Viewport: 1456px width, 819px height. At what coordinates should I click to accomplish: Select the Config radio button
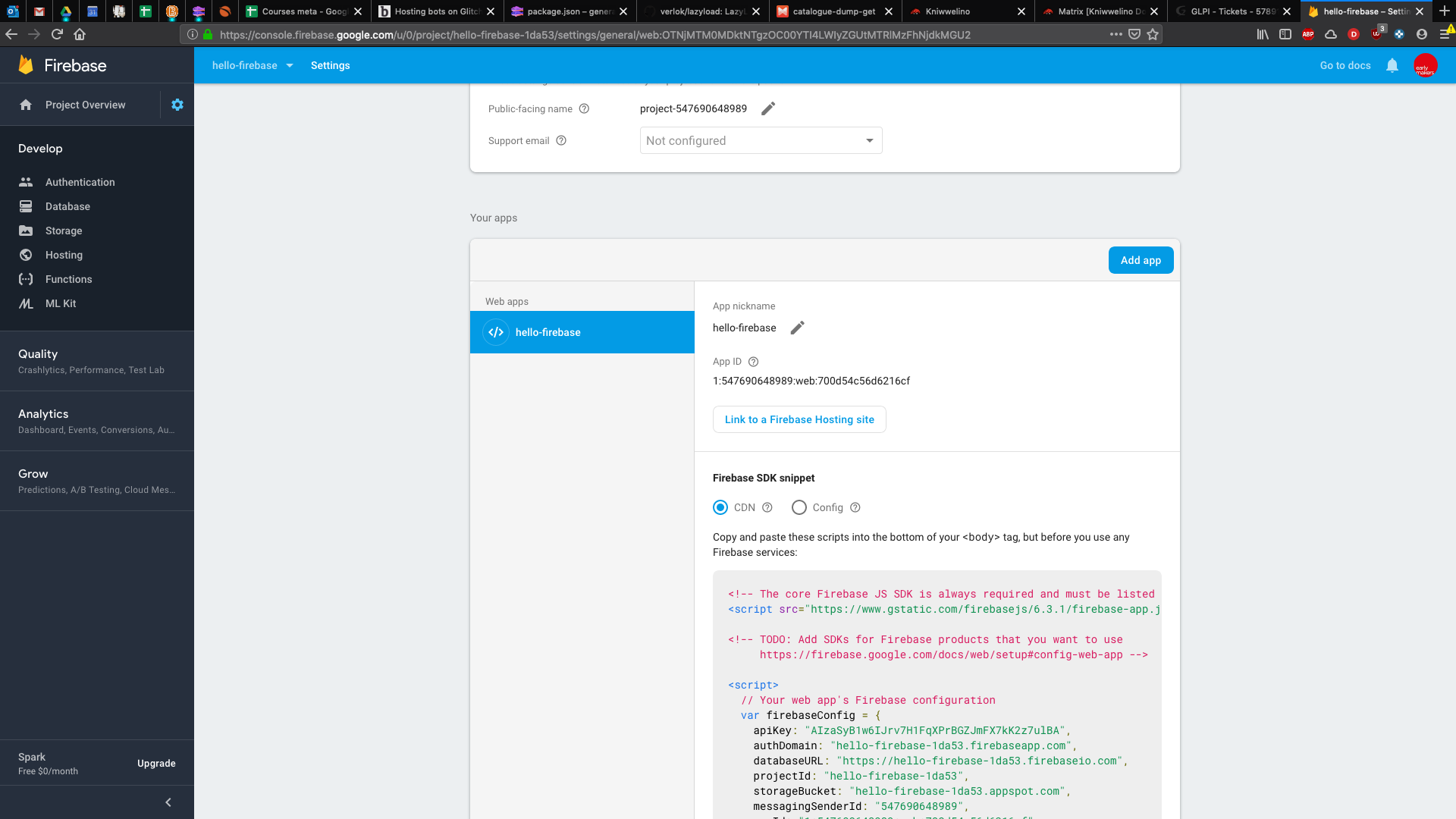[799, 507]
